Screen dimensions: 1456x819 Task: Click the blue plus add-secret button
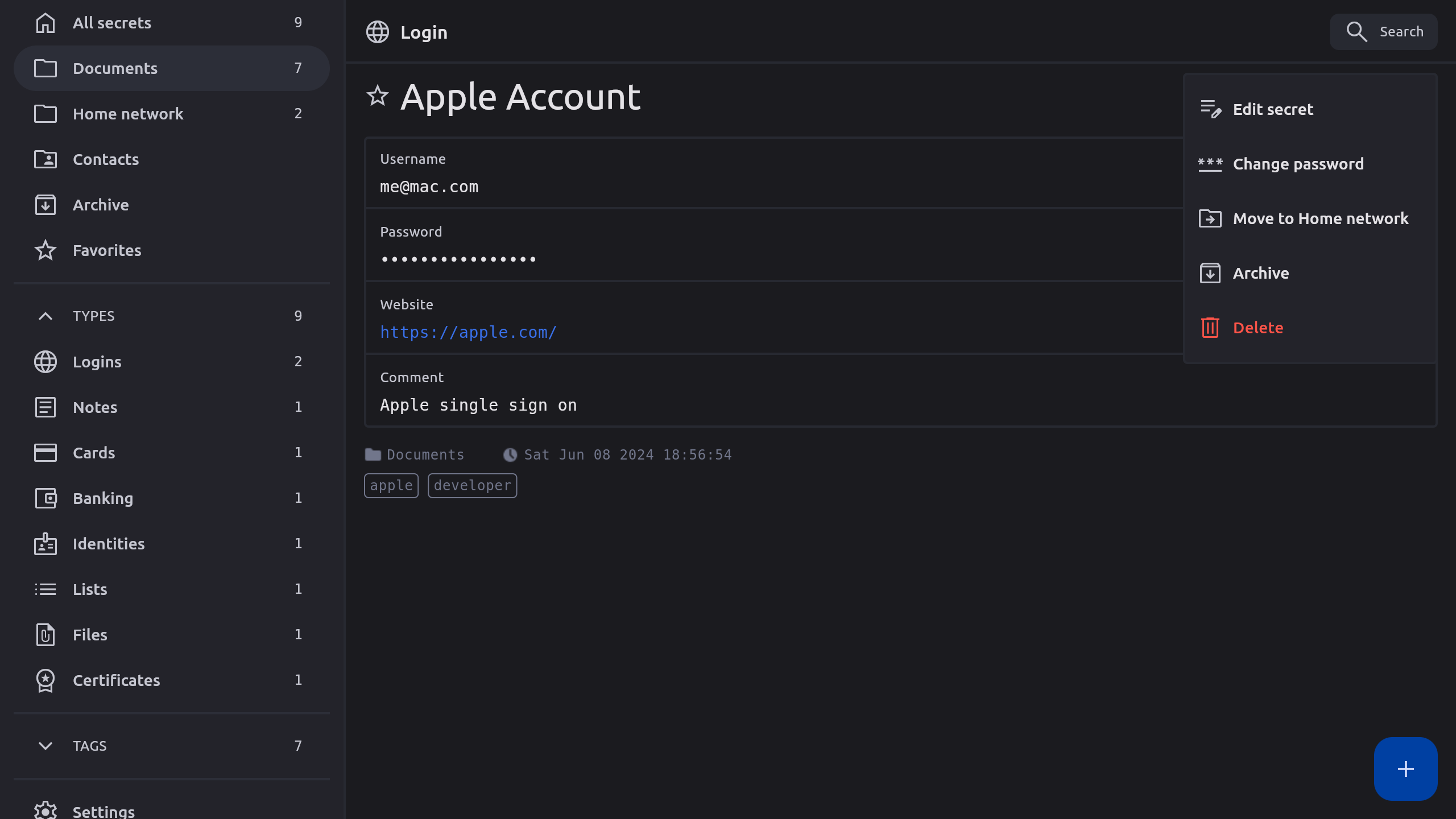1405,769
